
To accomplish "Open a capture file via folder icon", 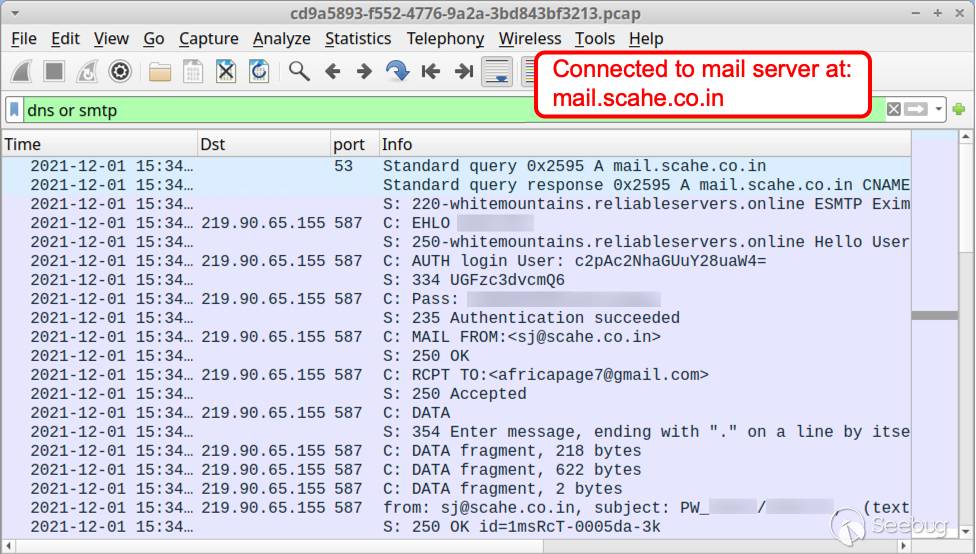I will 160,72.
